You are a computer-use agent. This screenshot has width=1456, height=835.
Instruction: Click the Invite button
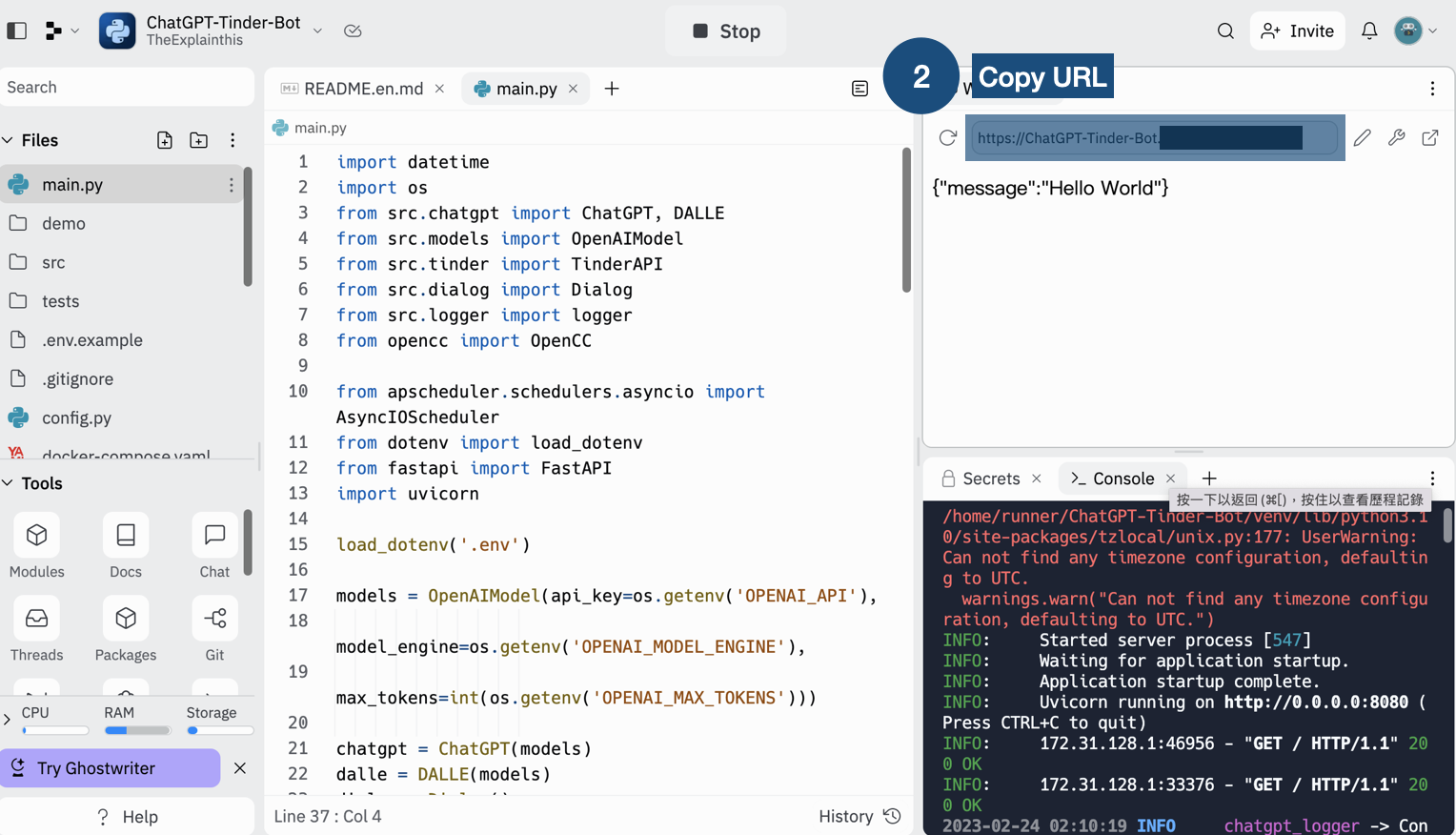tap(1298, 31)
